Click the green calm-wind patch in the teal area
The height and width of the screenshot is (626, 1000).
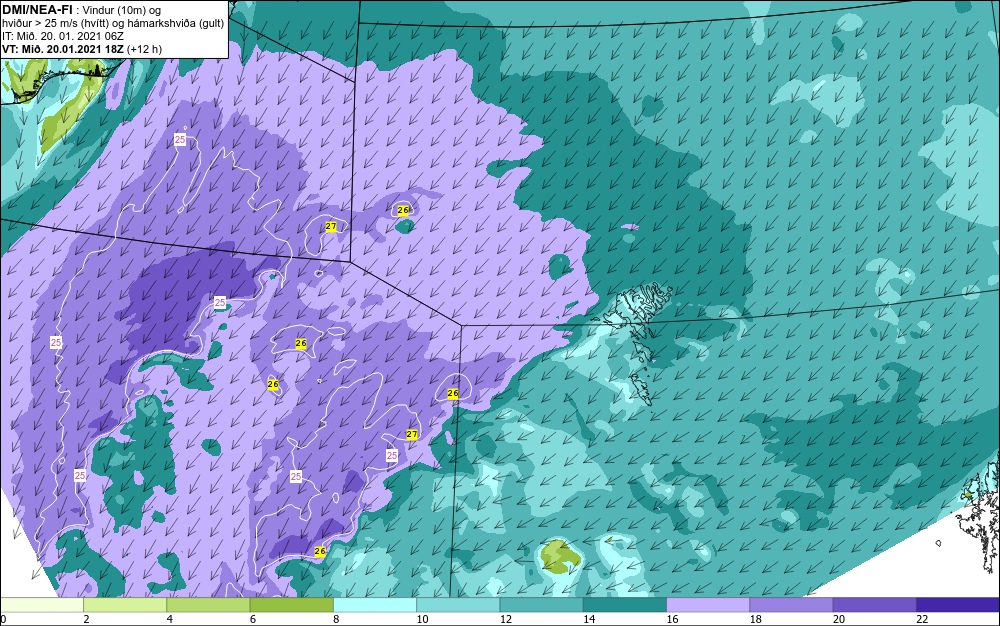[560, 556]
